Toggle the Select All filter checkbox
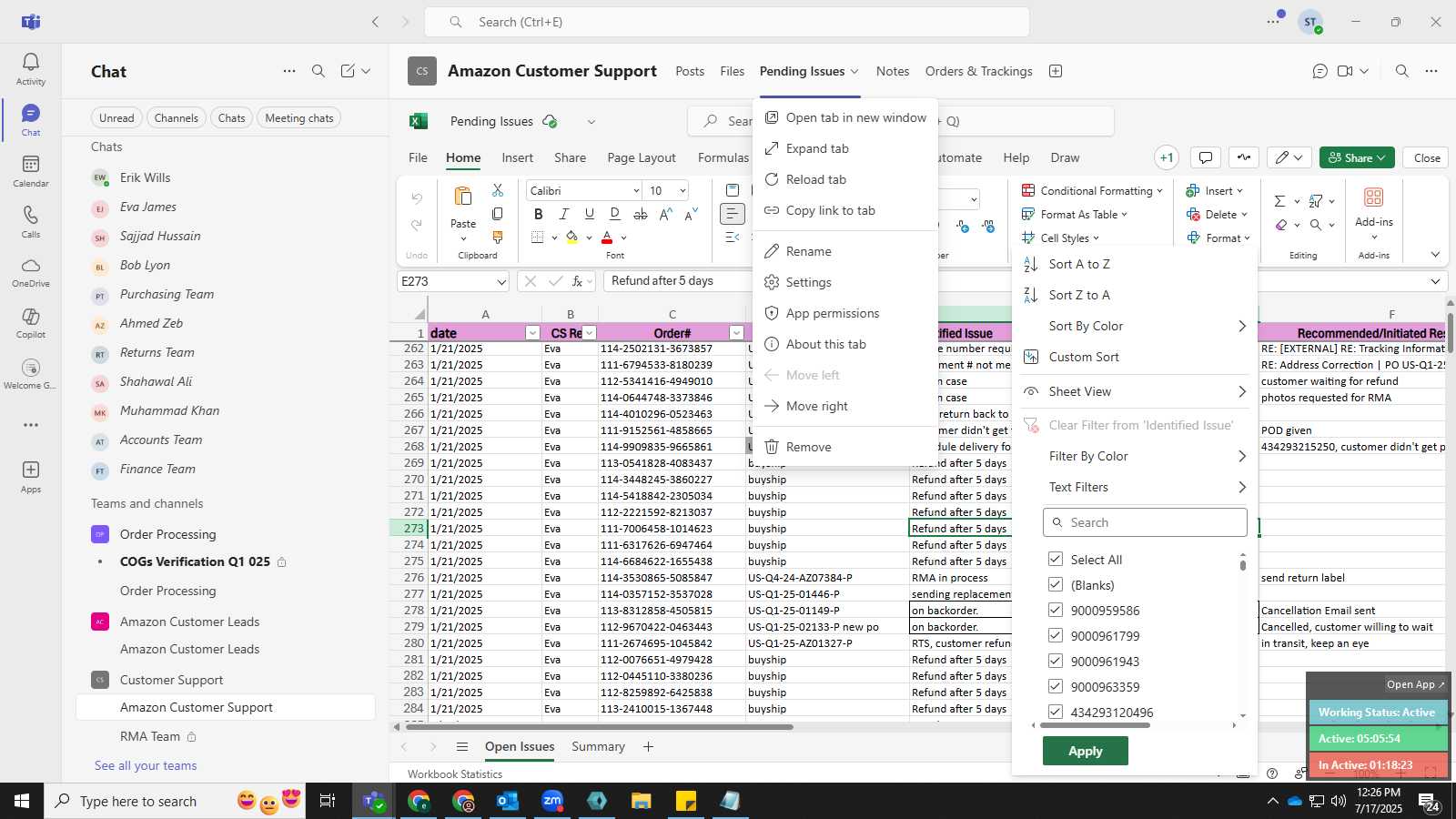 click(1056, 559)
